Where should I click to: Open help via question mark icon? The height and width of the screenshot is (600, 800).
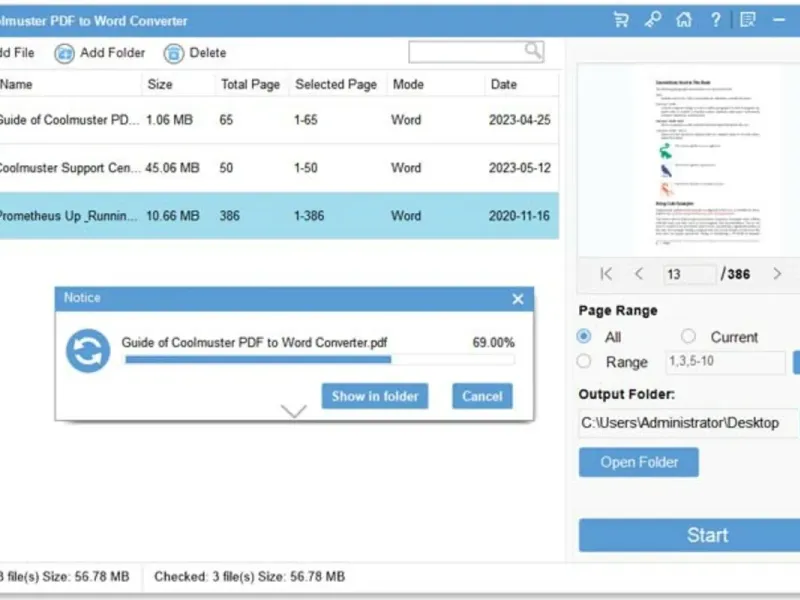click(716, 20)
